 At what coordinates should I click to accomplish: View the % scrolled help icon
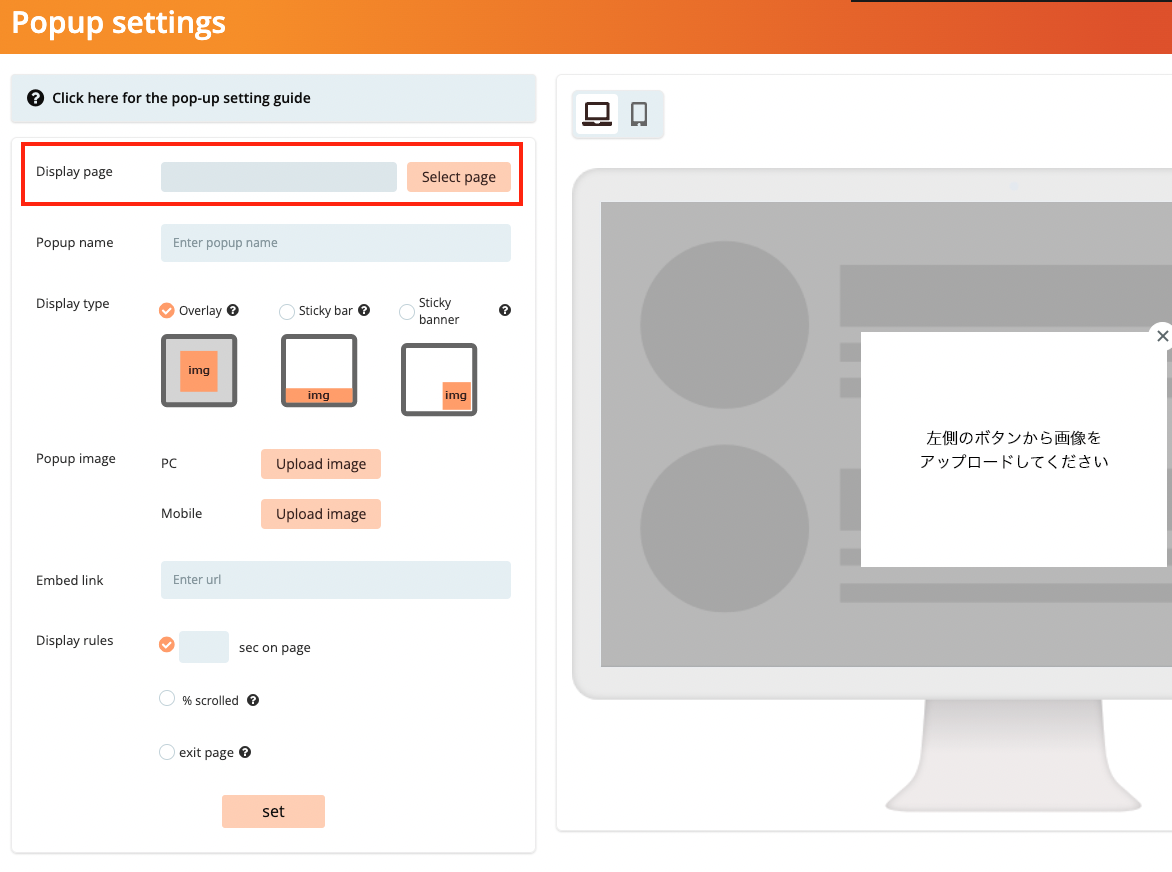pyautogui.click(x=252, y=699)
